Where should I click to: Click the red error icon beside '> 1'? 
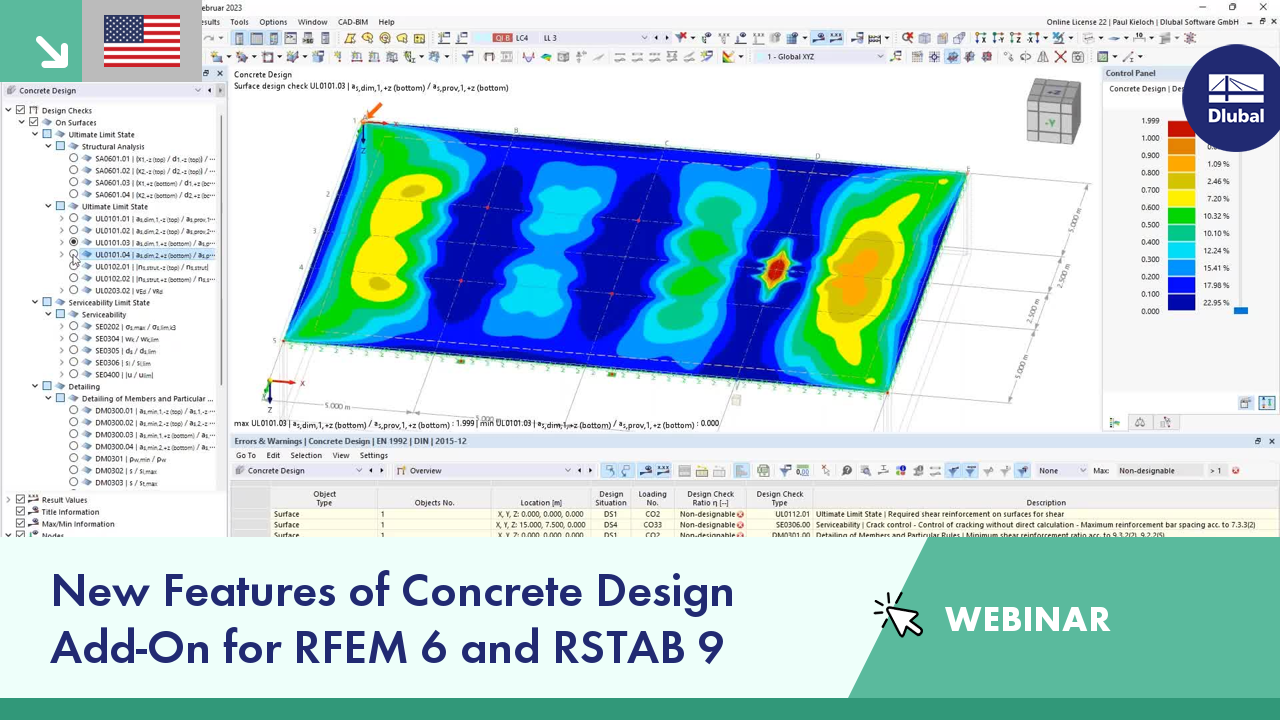pyautogui.click(x=1236, y=470)
